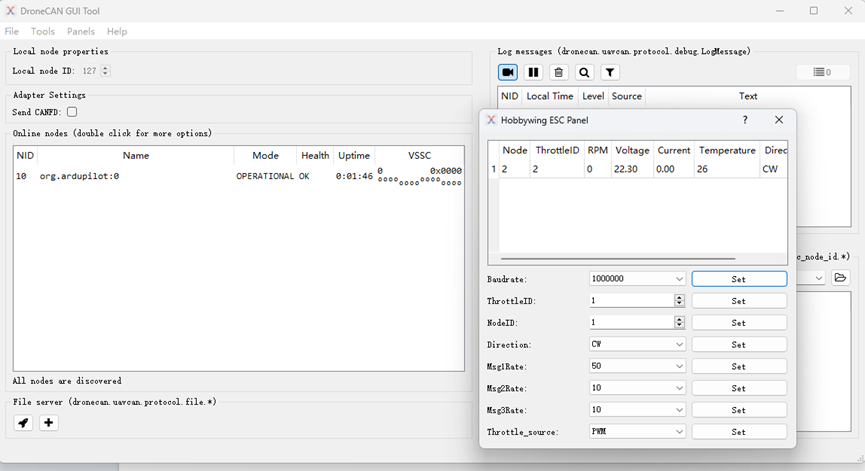Open folder icon beside node ID dropdown
Viewport: 865px width, 471px height.
pos(840,278)
